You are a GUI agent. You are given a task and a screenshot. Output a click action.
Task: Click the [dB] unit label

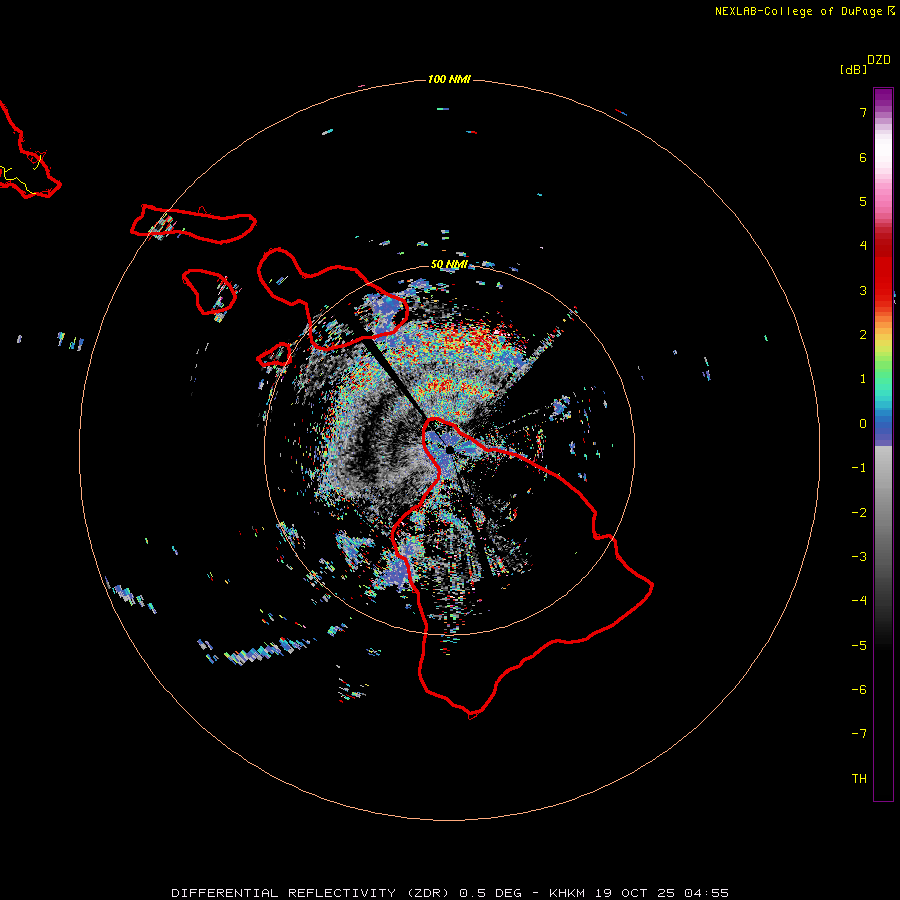coord(853,69)
